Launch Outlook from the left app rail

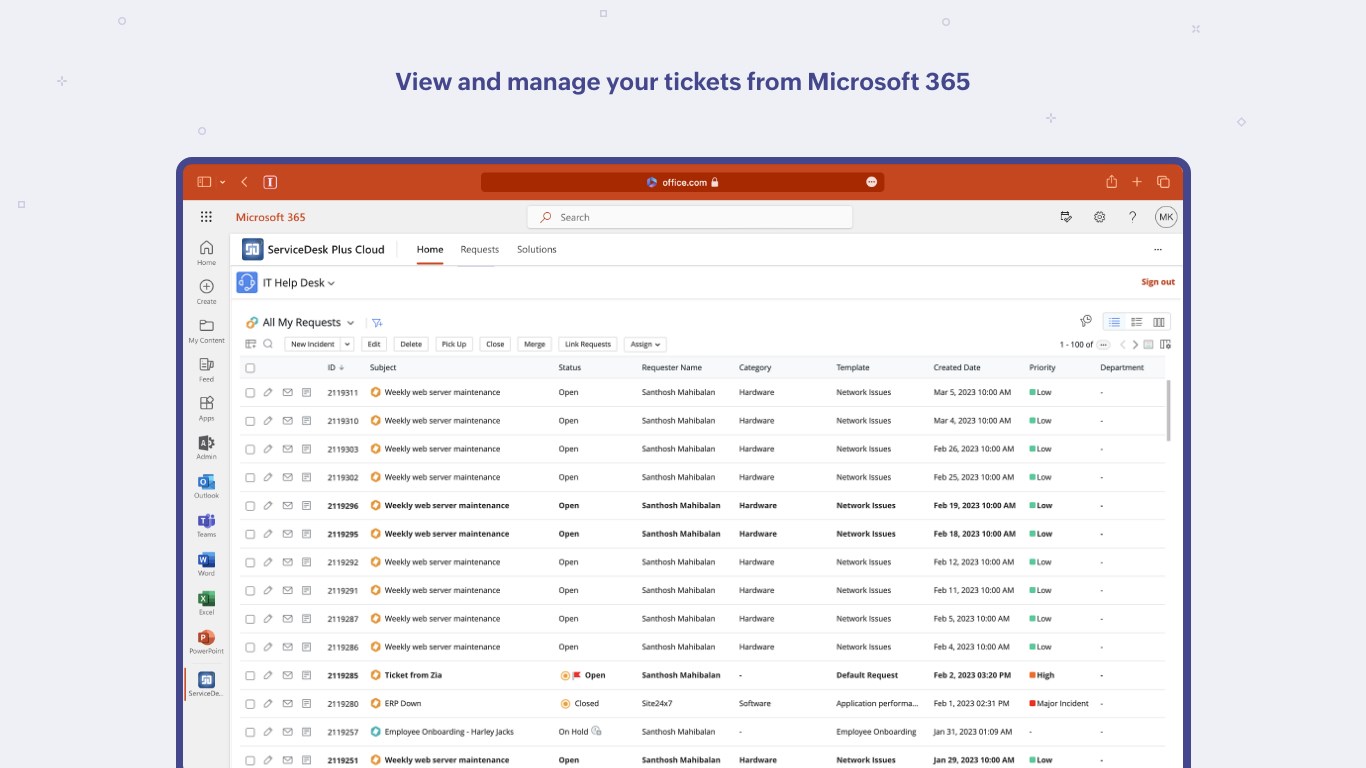pyautogui.click(x=206, y=485)
